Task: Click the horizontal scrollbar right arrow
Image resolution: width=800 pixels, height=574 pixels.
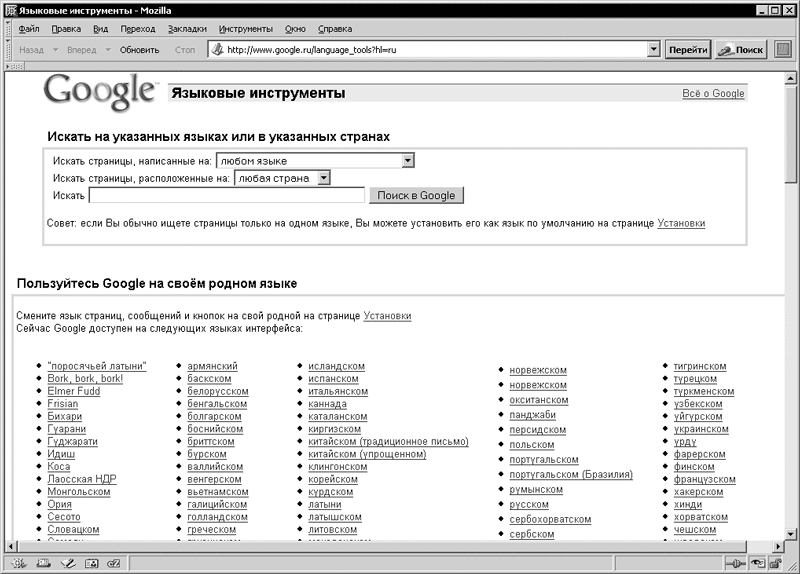Action: tap(778, 546)
